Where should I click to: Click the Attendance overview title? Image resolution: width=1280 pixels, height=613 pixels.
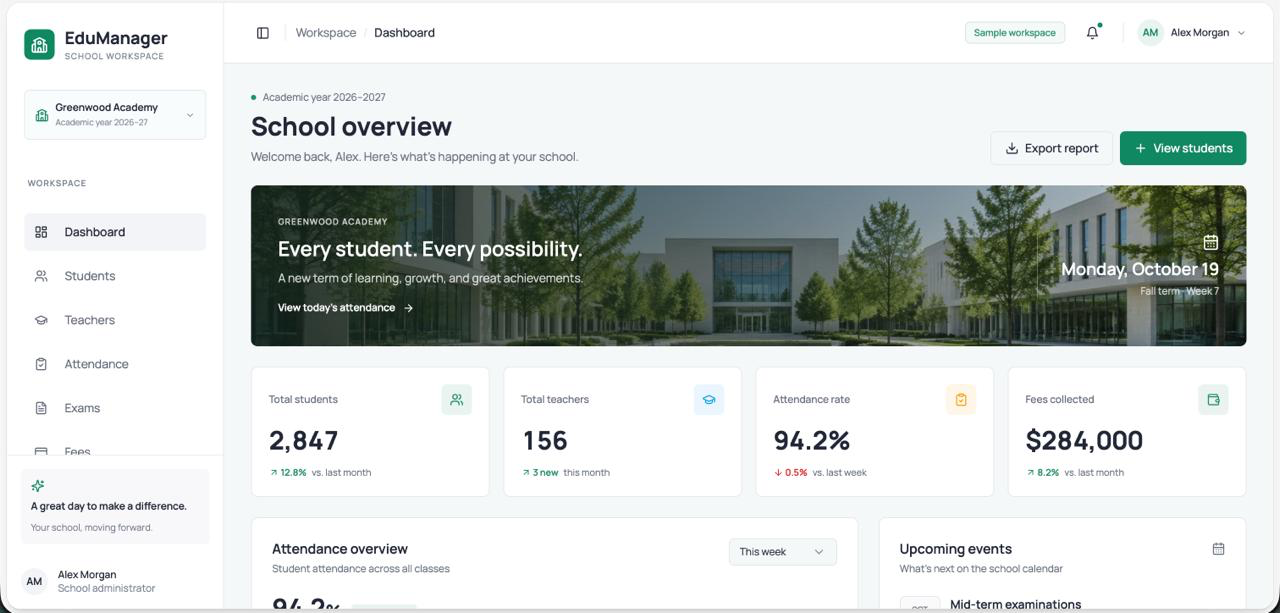(x=340, y=549)
